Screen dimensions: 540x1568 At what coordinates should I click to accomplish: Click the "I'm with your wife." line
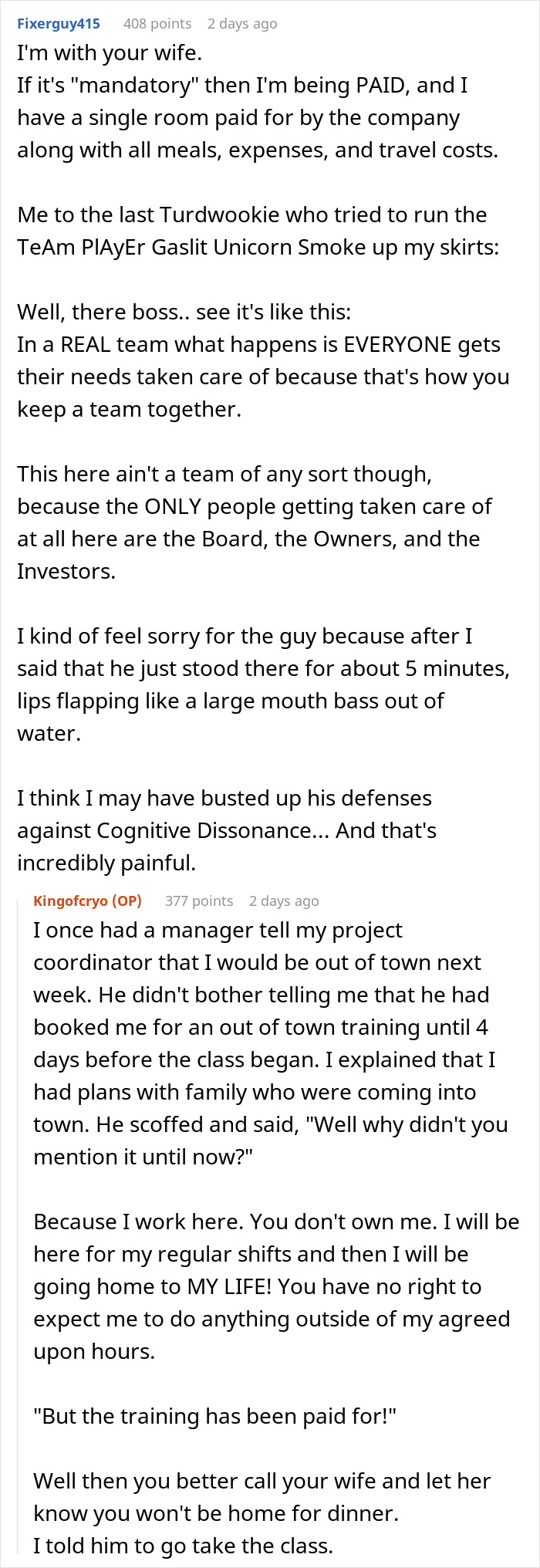109,53
